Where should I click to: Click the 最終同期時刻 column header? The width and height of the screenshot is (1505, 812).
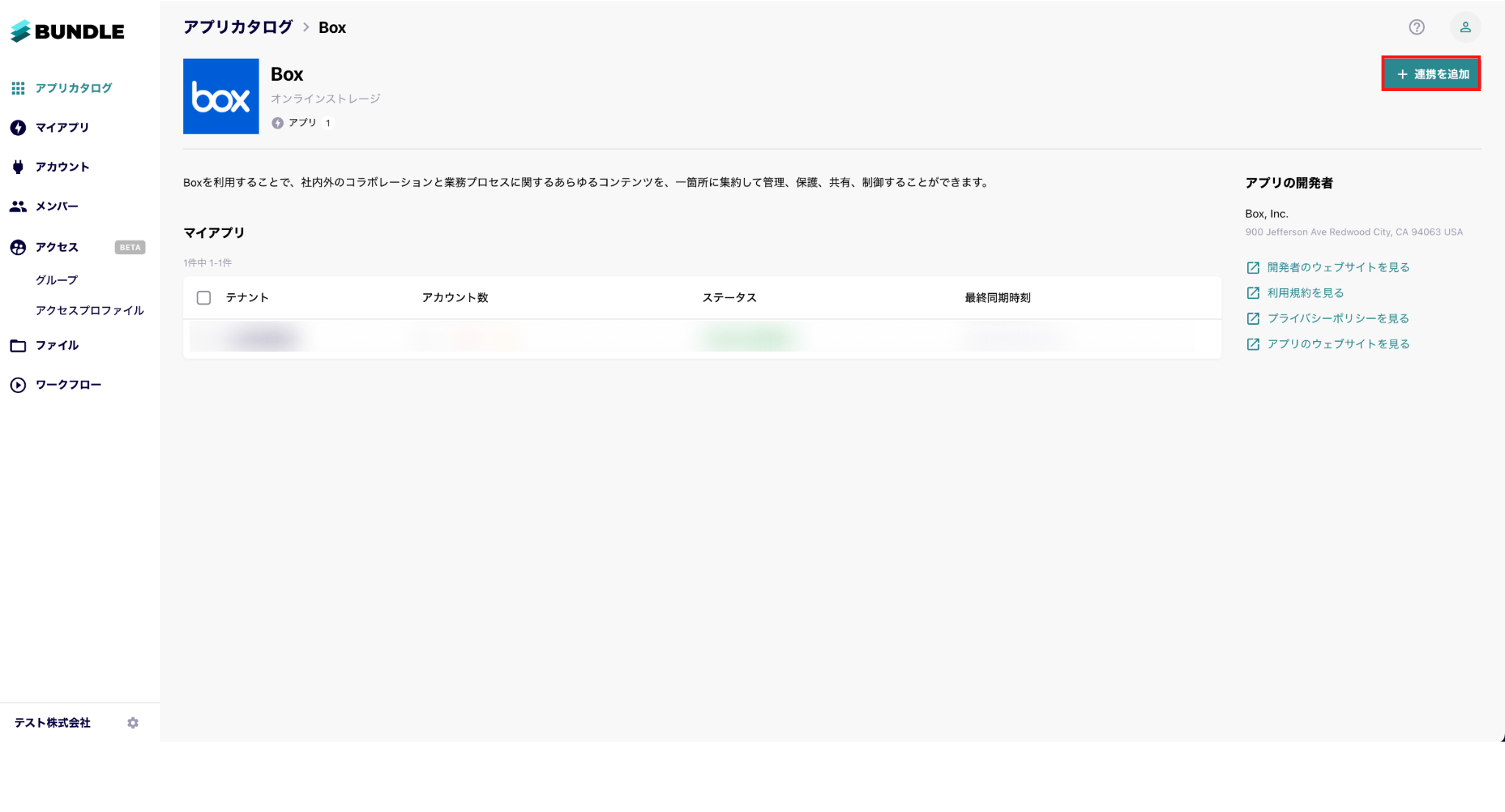(x=998, y=298)
